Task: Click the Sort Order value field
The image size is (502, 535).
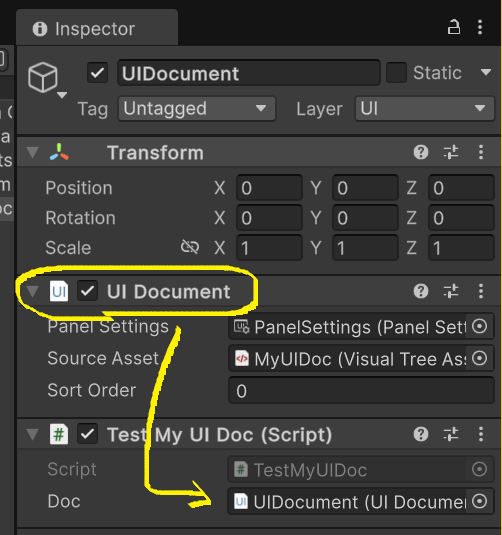Action: pyautogui.click(x=361, y=390)
